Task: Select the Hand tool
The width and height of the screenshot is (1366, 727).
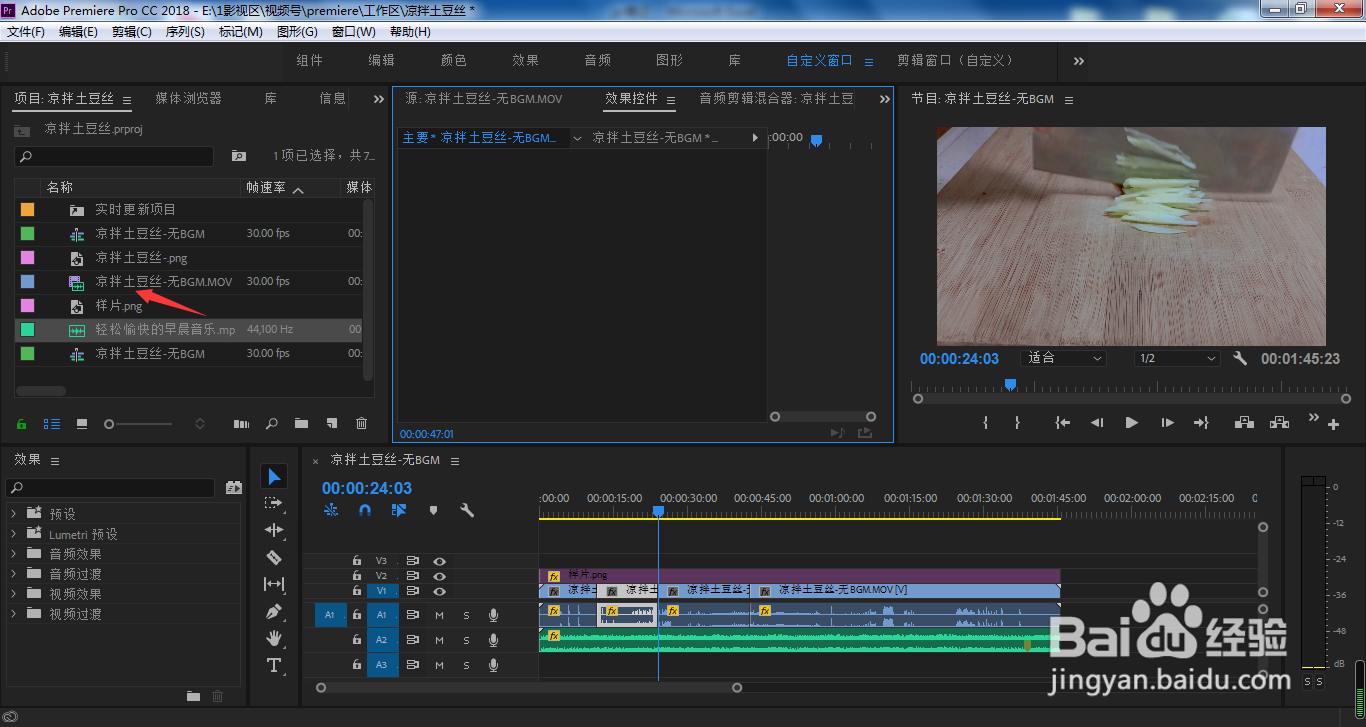Action: 274,638
